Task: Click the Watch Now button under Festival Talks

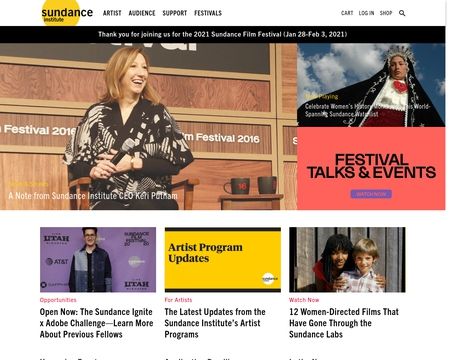Action: point(371,194)
